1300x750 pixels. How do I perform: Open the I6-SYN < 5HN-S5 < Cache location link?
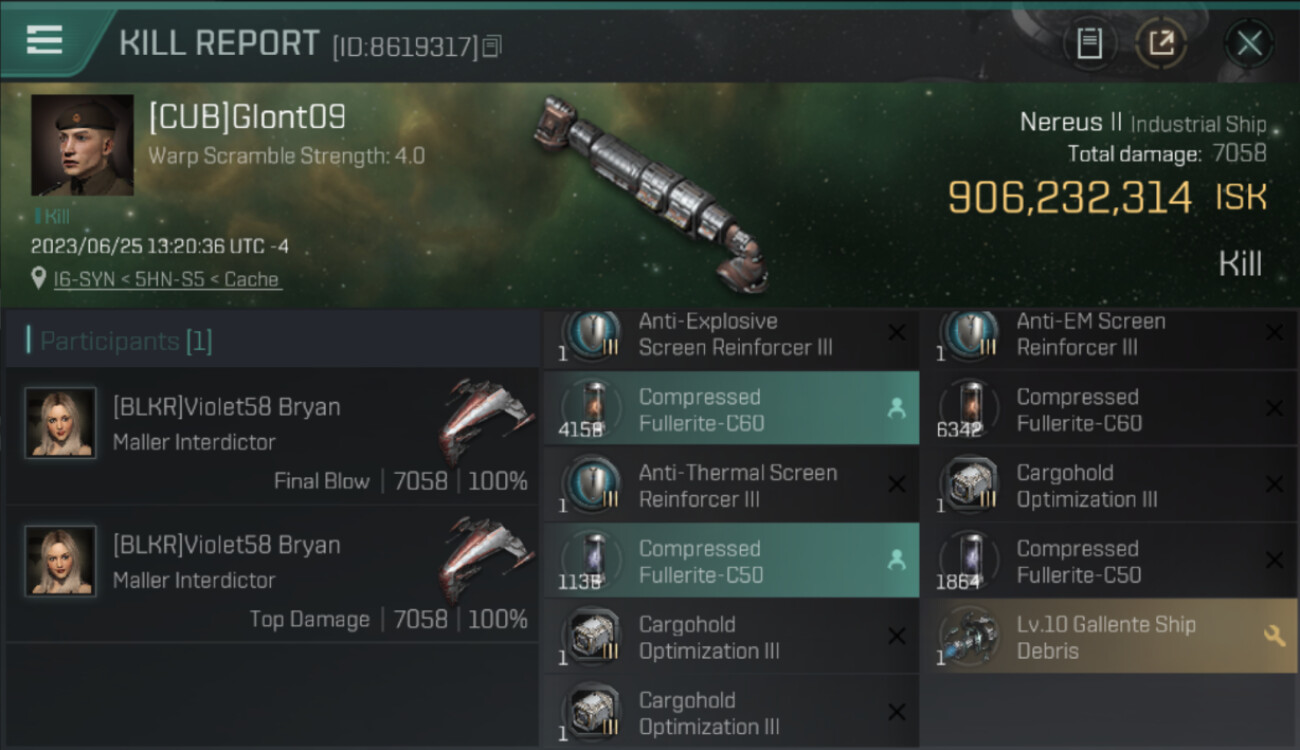click(167, 279)
